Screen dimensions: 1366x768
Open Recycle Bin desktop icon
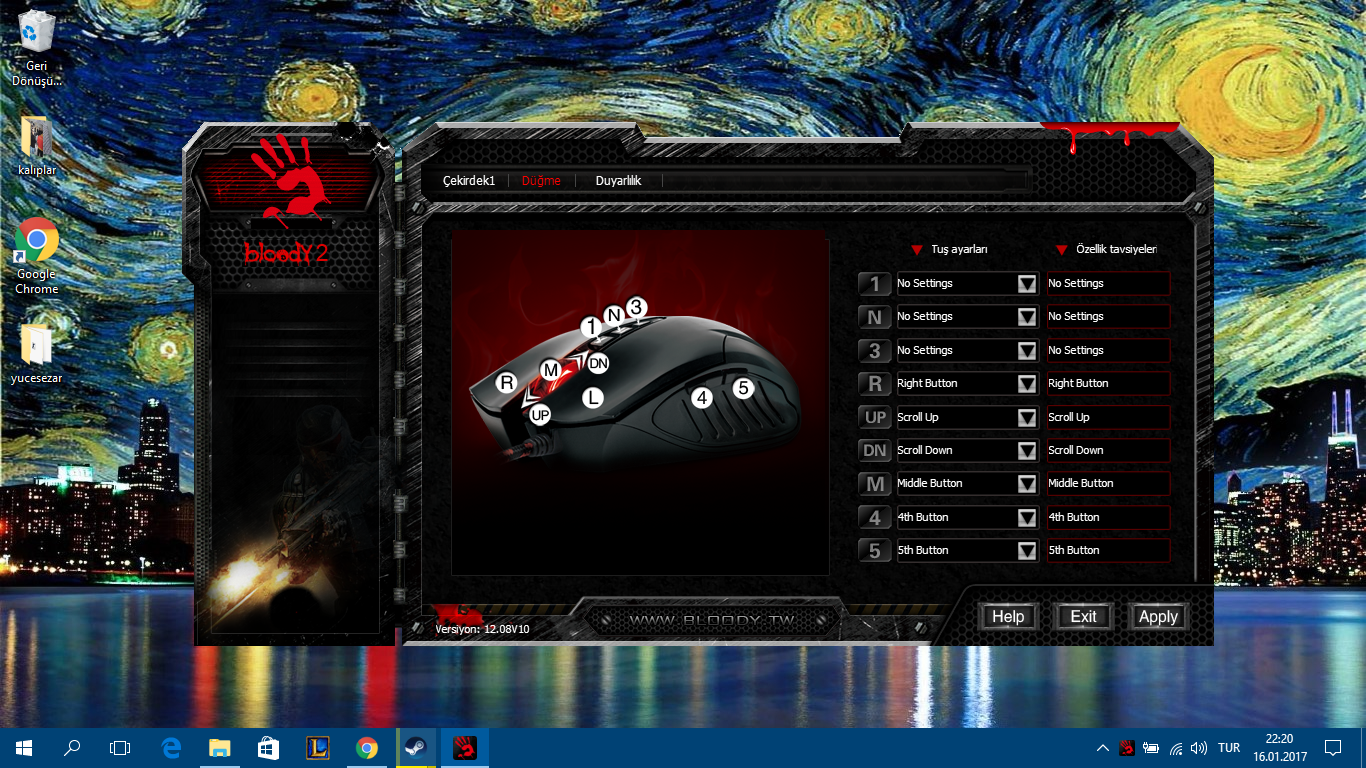pyautogui.click(x=37, y=47)
